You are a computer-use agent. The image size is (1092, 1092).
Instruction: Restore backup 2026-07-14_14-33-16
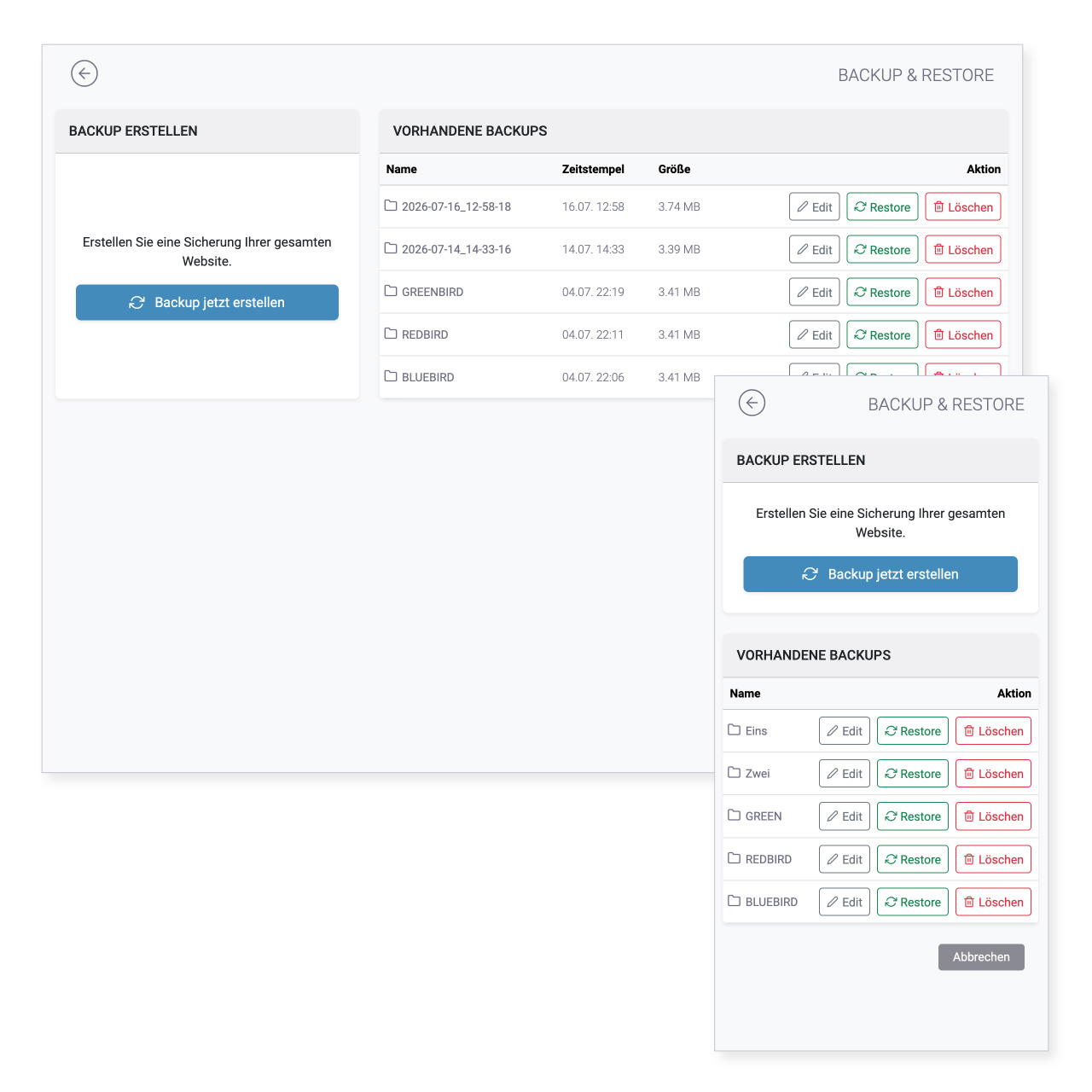883,250
